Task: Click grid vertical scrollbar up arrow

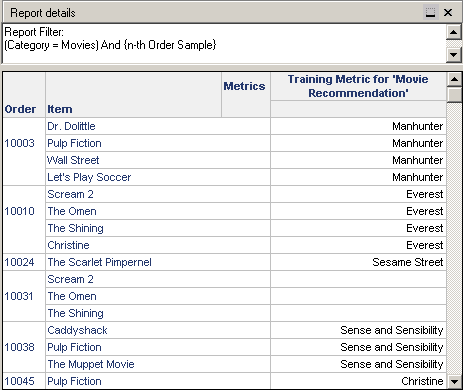Action: 454,79
